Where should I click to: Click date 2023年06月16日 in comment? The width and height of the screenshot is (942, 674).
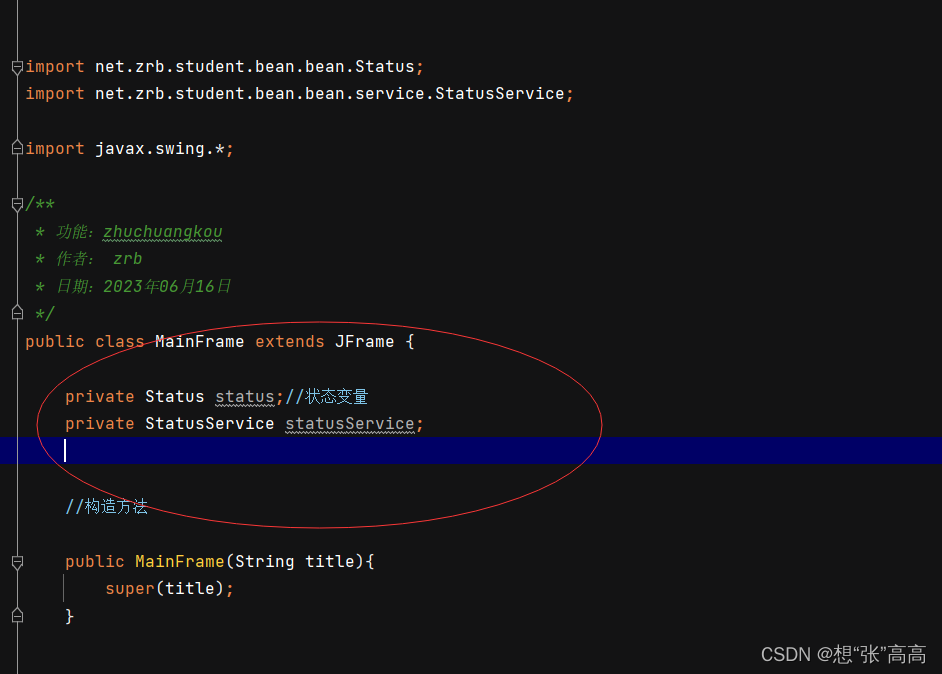(167, 287)
